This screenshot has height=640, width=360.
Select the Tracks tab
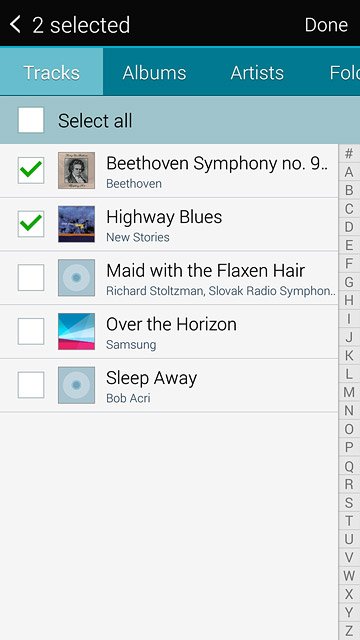(x=51, y=72)
